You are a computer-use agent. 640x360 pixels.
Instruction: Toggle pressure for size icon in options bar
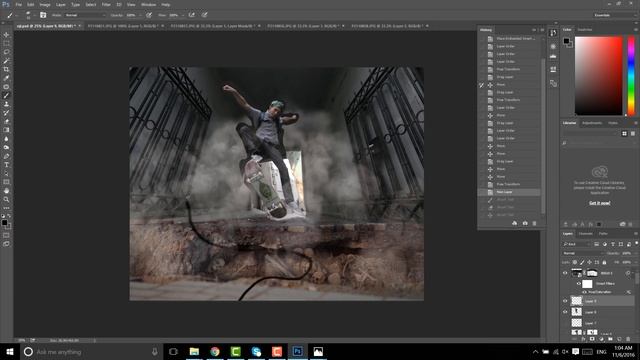click(204, 15)
